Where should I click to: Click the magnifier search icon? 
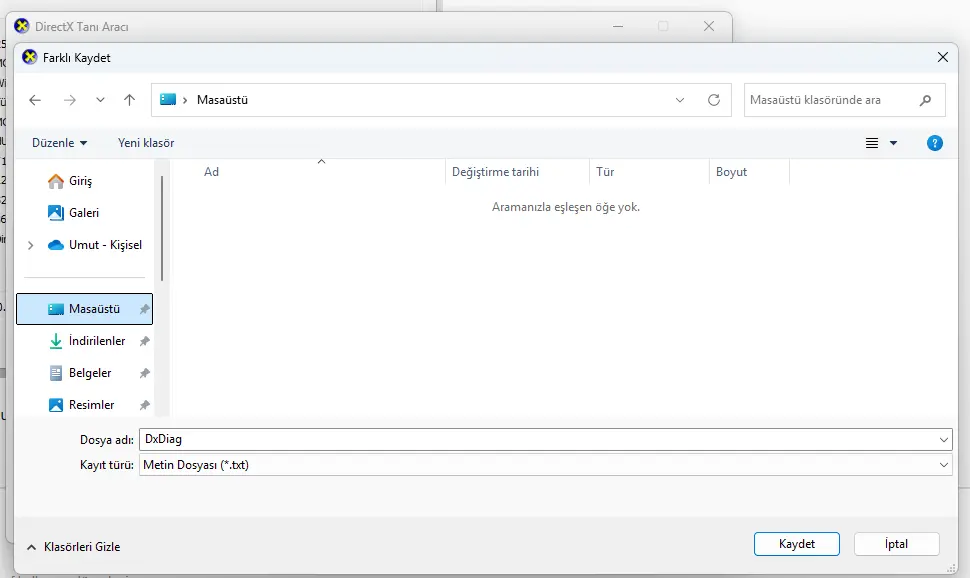point(925,100)
